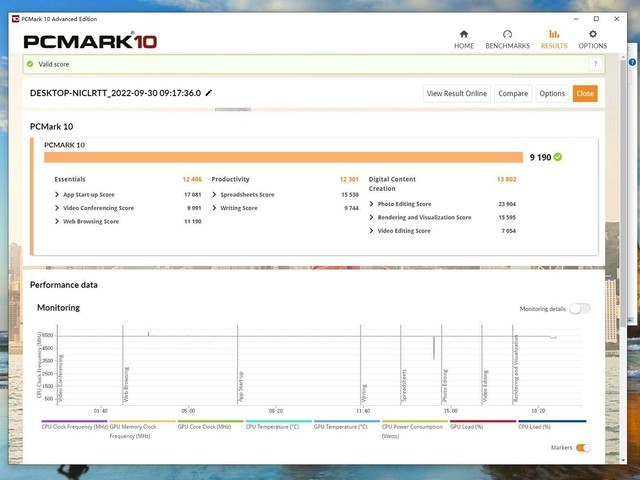The height and width of the screenshot is (480, 640).
Task: Click the Spreadsheets marker in chart
Action: pyautogui.click(x=404, y=386)
